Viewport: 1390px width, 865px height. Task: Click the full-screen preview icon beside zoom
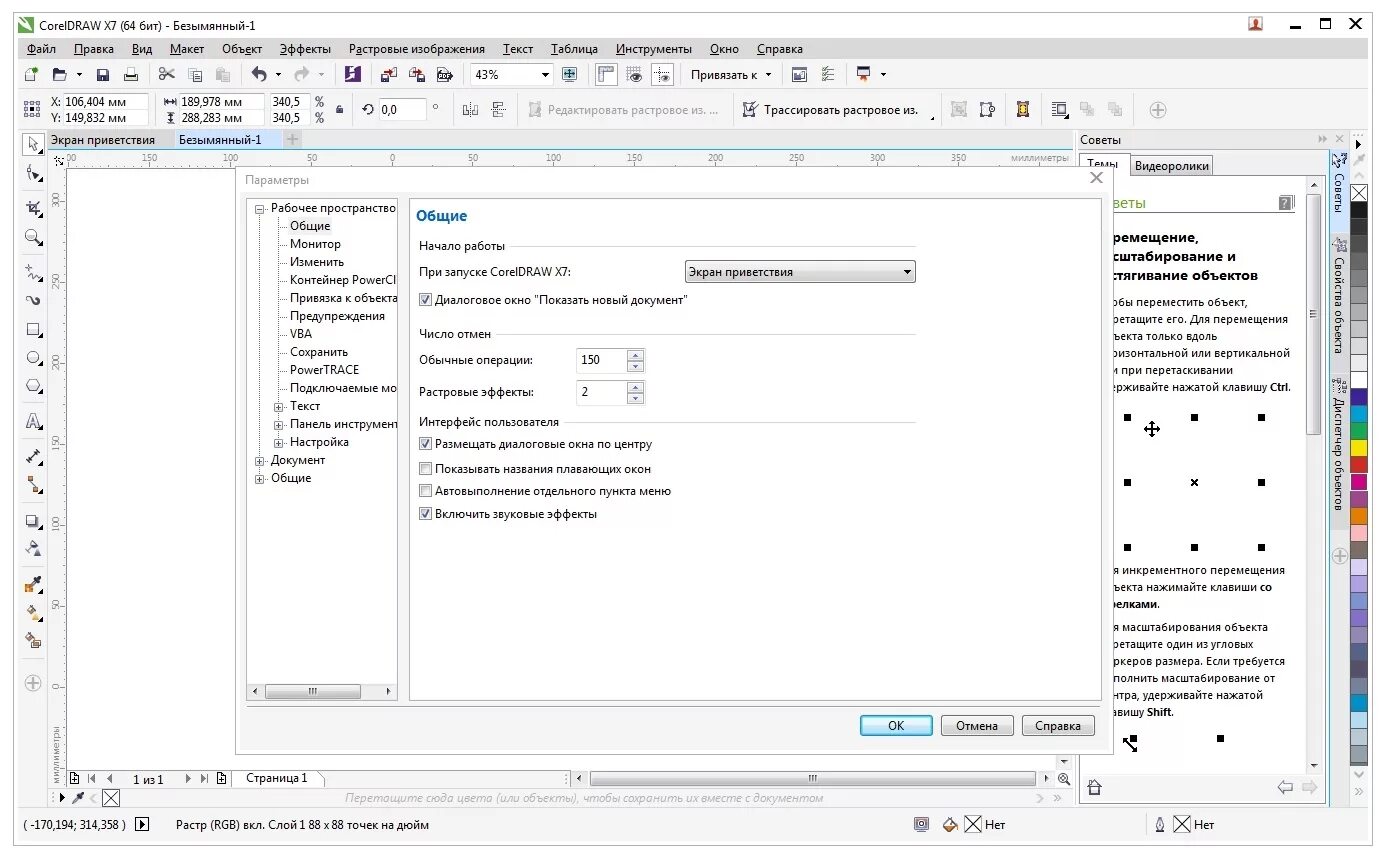(x=569, y=74)
